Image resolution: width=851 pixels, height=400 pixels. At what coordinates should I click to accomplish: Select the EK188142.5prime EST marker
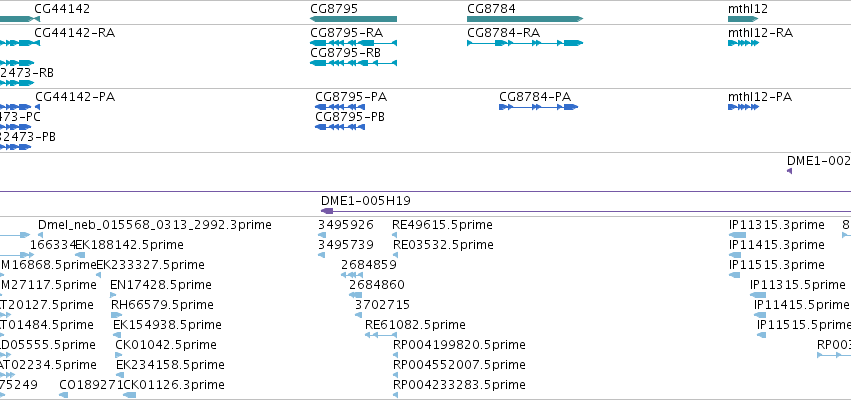pos(80,255)
